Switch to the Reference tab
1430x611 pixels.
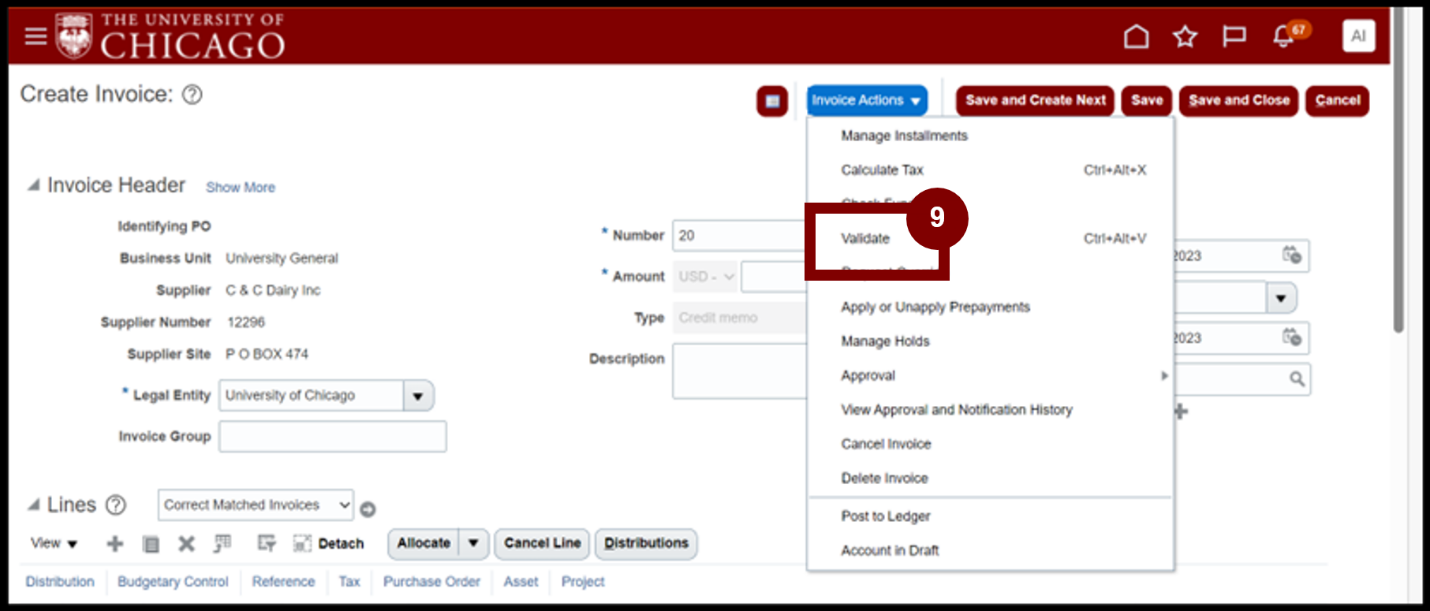[283, 582]
